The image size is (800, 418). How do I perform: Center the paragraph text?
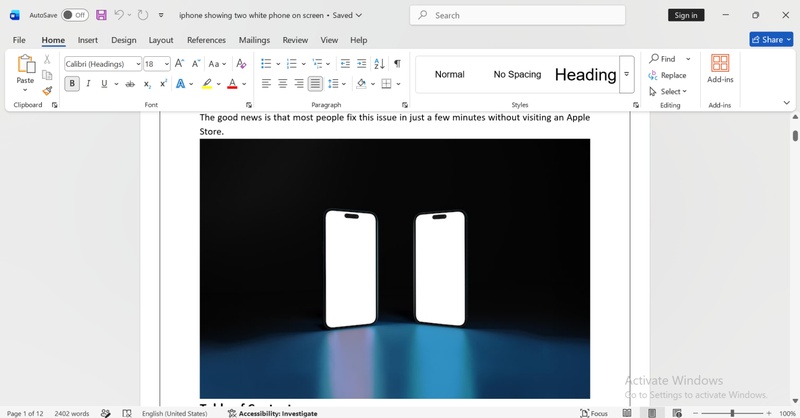click(283, 84)
